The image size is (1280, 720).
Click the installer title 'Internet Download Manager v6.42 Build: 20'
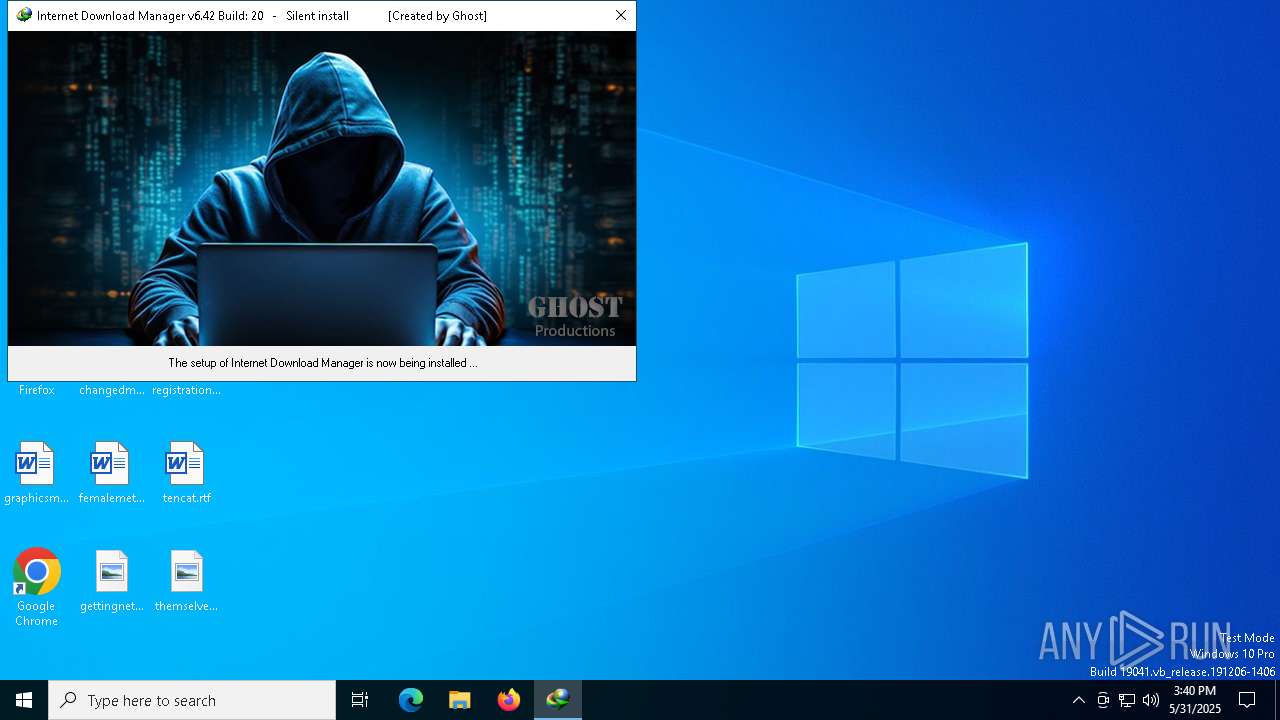coord(150,16)
